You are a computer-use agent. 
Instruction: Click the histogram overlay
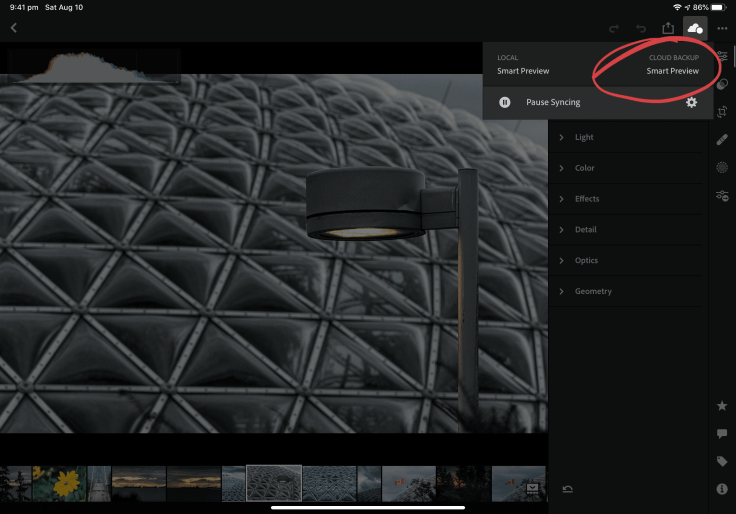(x=93, y=67)
